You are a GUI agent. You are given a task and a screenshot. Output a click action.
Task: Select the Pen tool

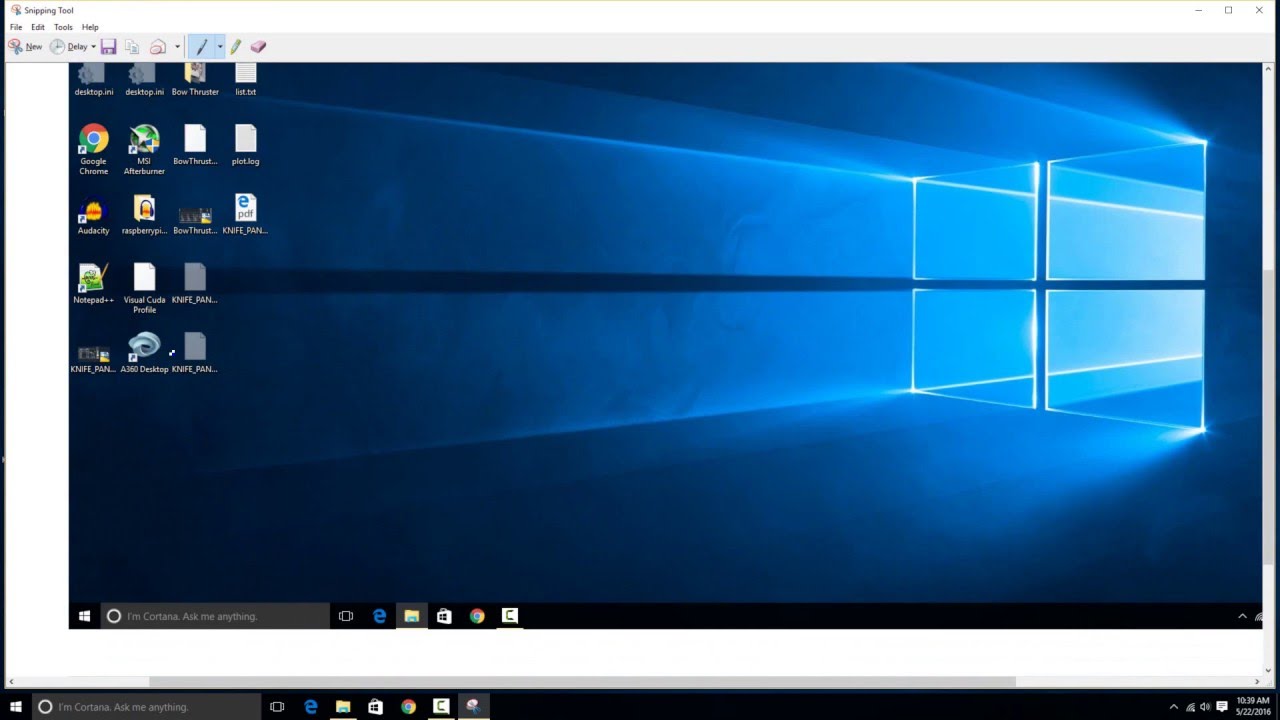pos(201,47)
